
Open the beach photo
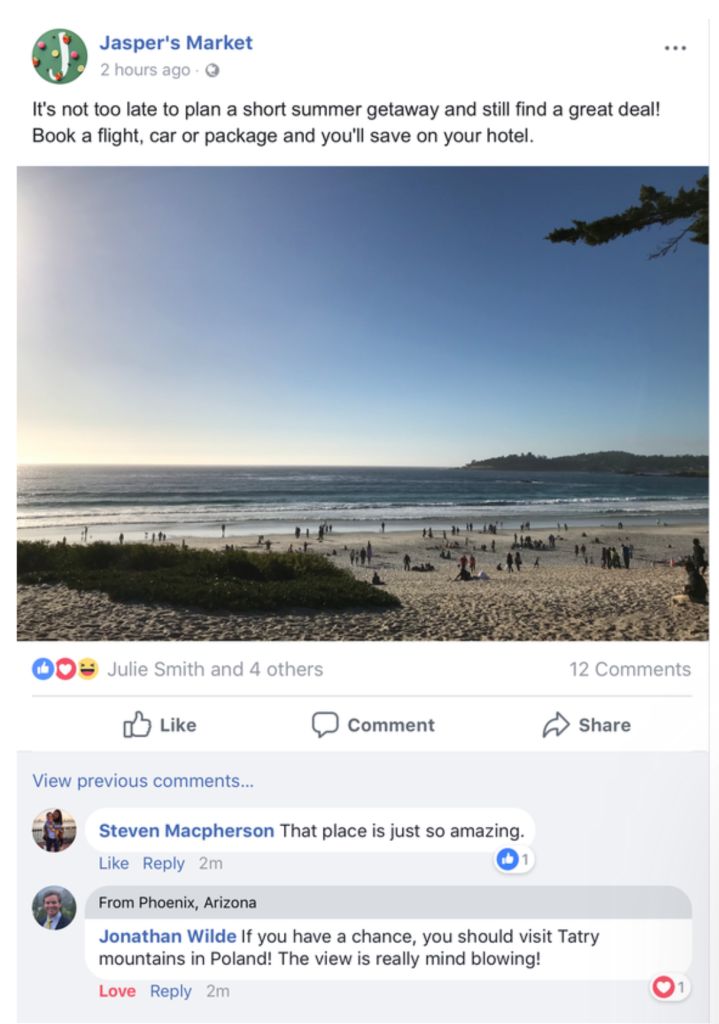coord(362,403)
